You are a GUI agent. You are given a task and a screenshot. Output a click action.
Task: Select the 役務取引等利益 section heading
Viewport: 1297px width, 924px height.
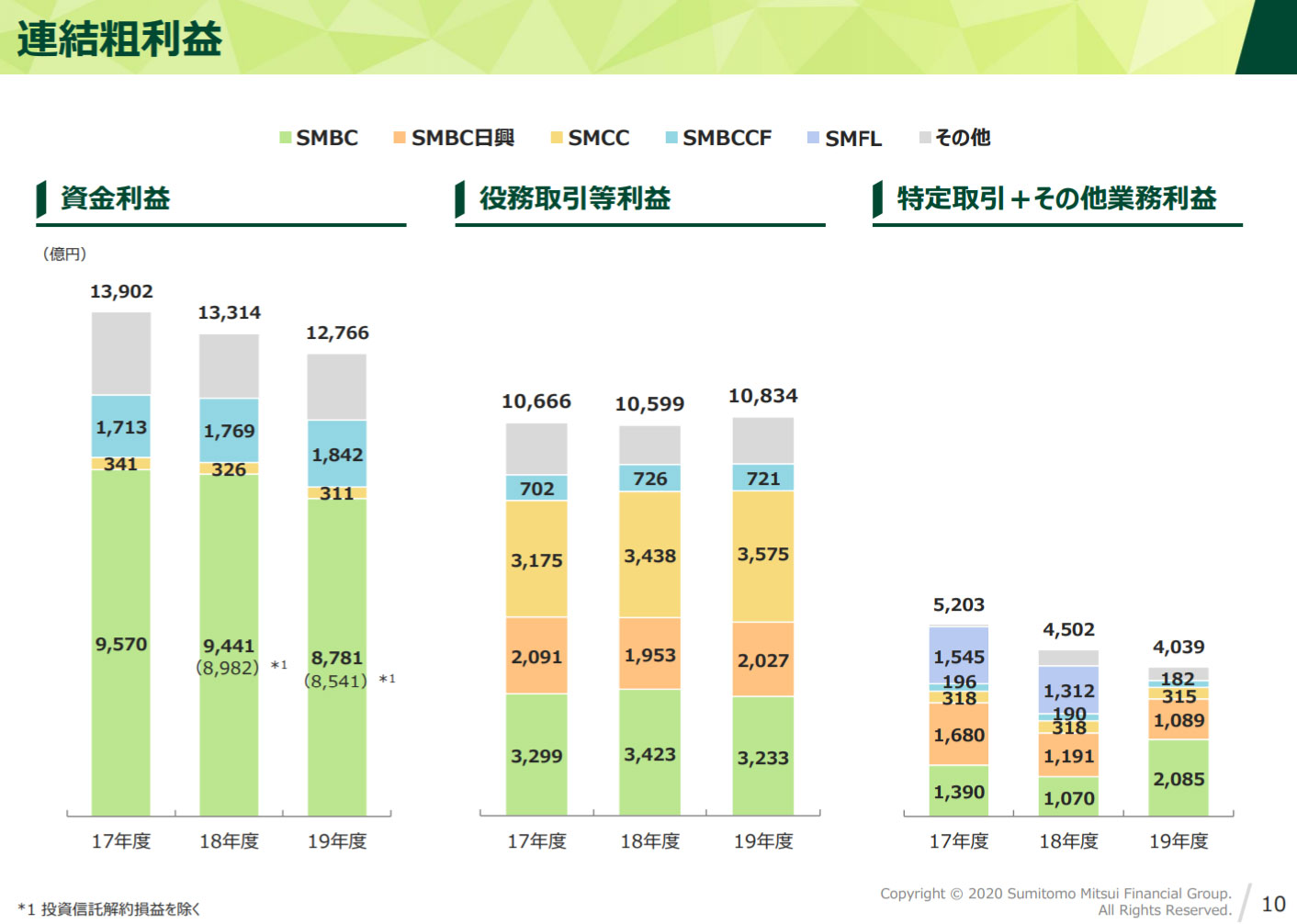click(575, 198)
